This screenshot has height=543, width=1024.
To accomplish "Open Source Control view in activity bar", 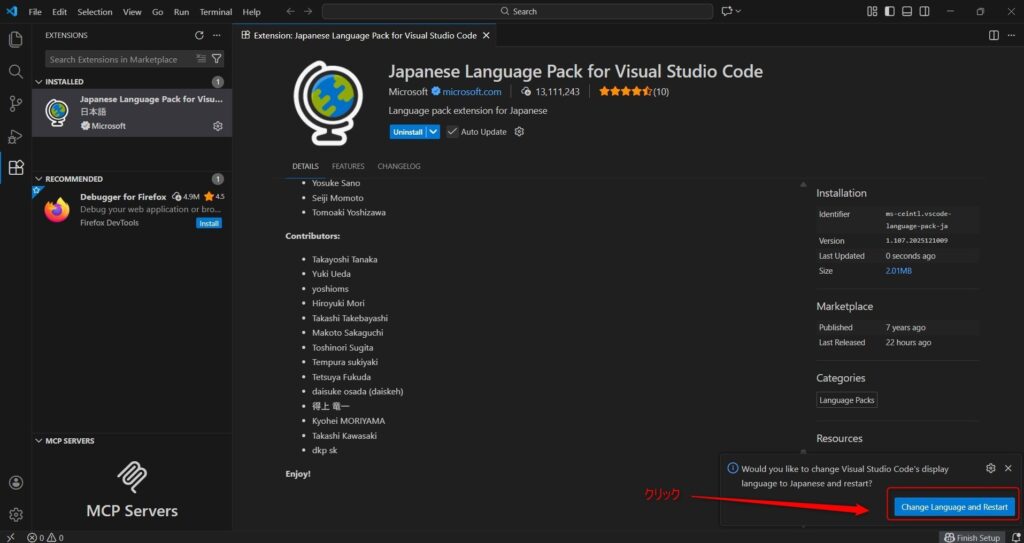I will [16, 103].
